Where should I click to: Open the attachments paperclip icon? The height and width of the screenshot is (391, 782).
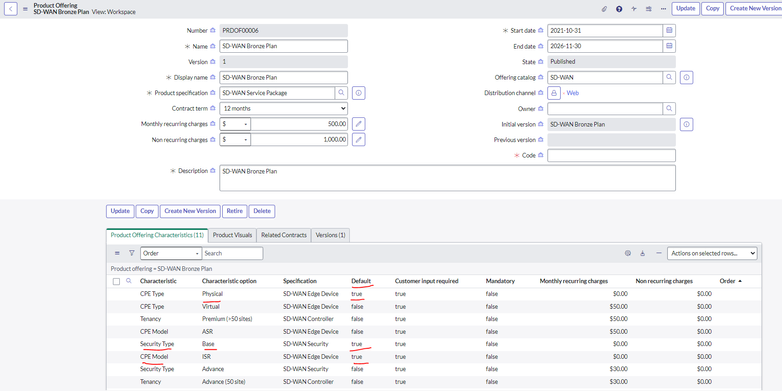click(604, 8)
